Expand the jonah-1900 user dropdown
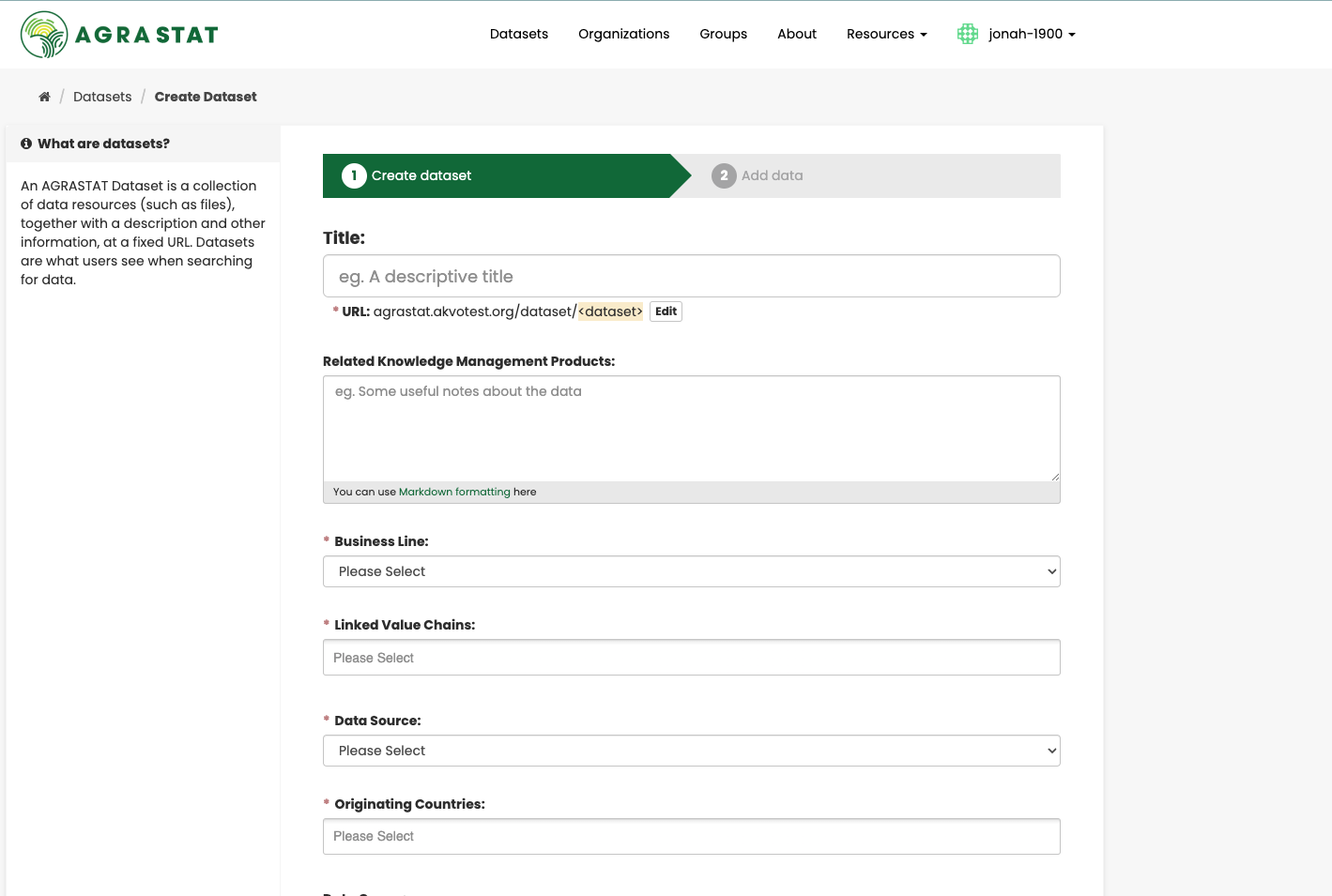 pyautogui.click(x=1032, y=34)
